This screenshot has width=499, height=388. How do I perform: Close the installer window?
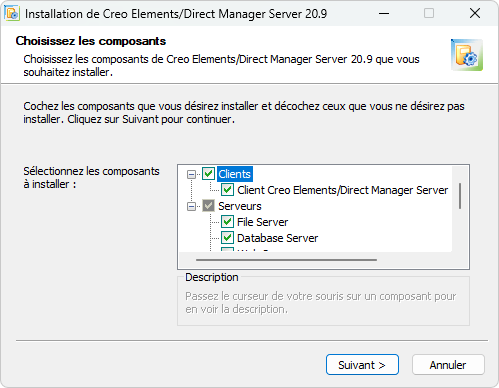pyautogui.click(x=475, y=14)
